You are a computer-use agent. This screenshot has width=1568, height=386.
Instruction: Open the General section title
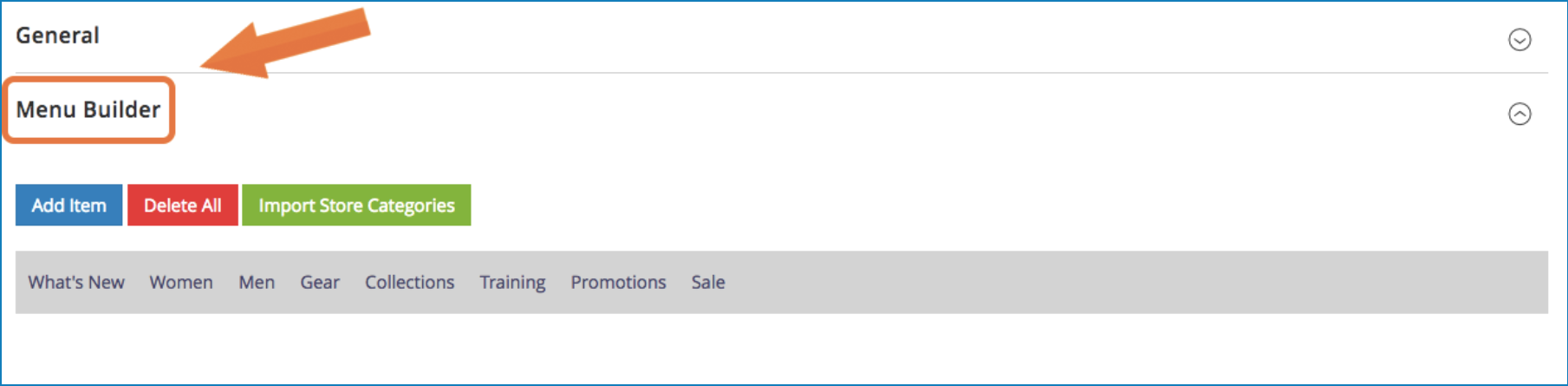click(x=57, y=36)
